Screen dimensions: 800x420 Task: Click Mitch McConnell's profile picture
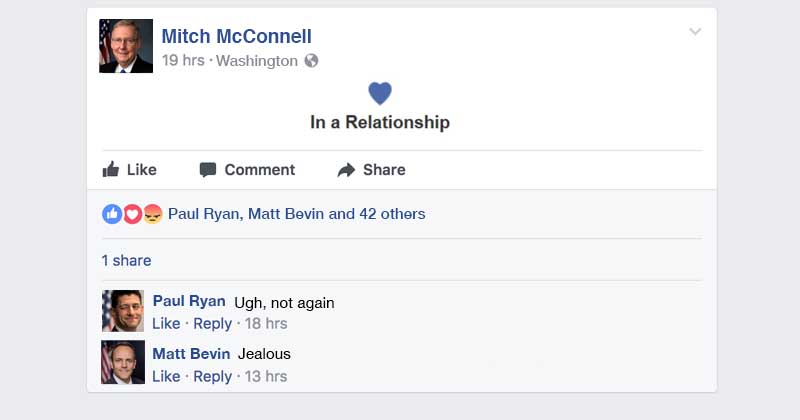tap(126, 46)
